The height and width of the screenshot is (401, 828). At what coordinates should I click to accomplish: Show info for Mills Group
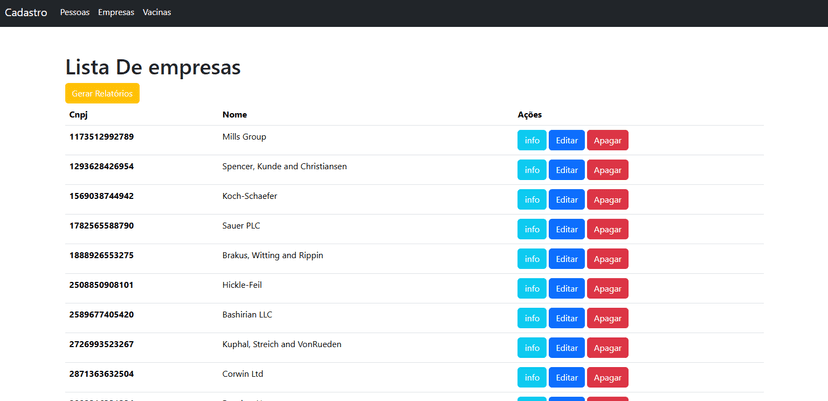(532, 141)
